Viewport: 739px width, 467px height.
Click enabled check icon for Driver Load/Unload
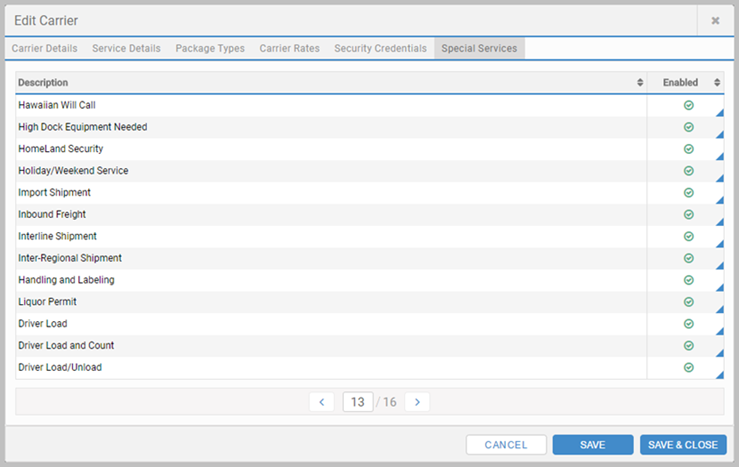pos(689,367)
